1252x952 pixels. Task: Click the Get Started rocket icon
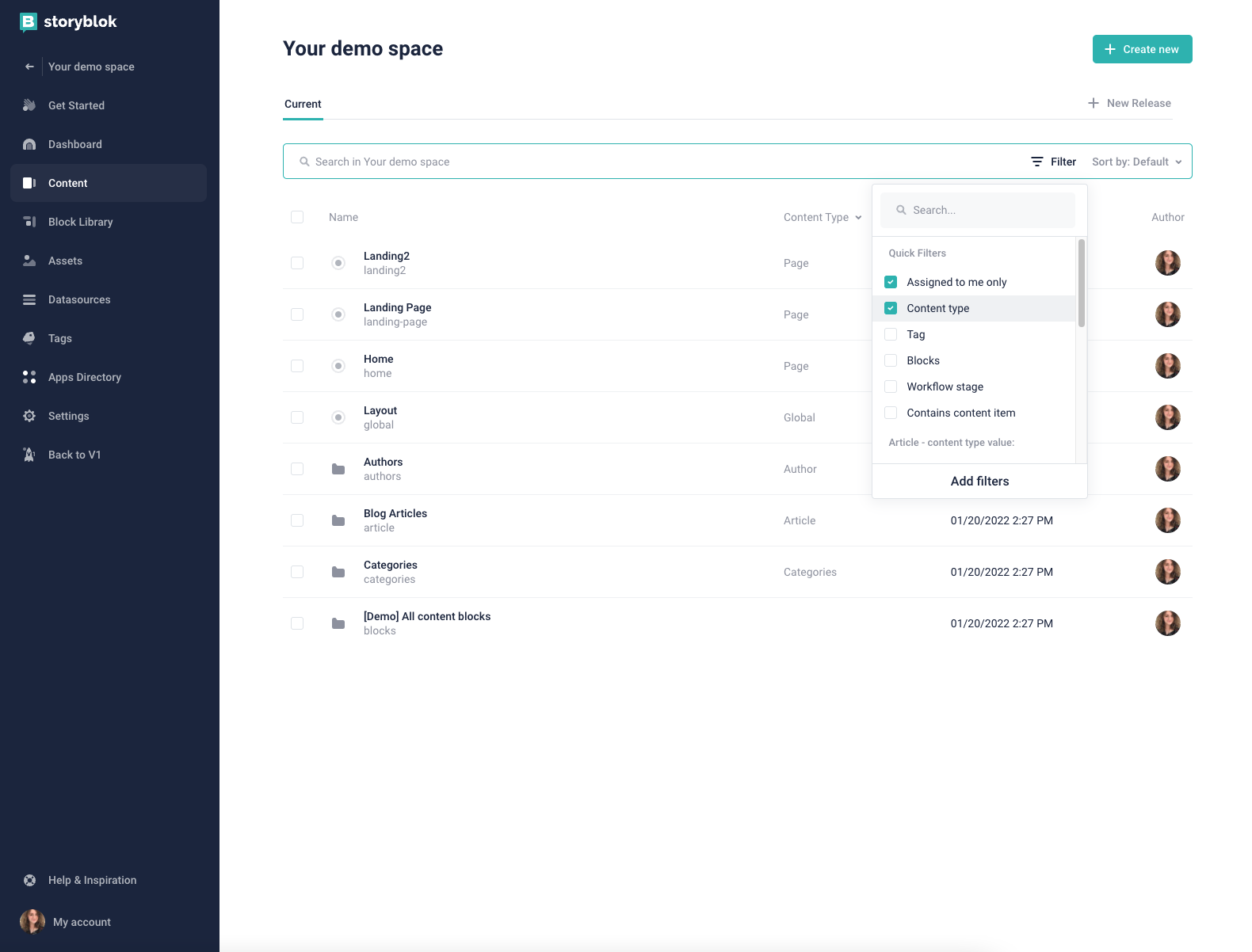[29, 105]
